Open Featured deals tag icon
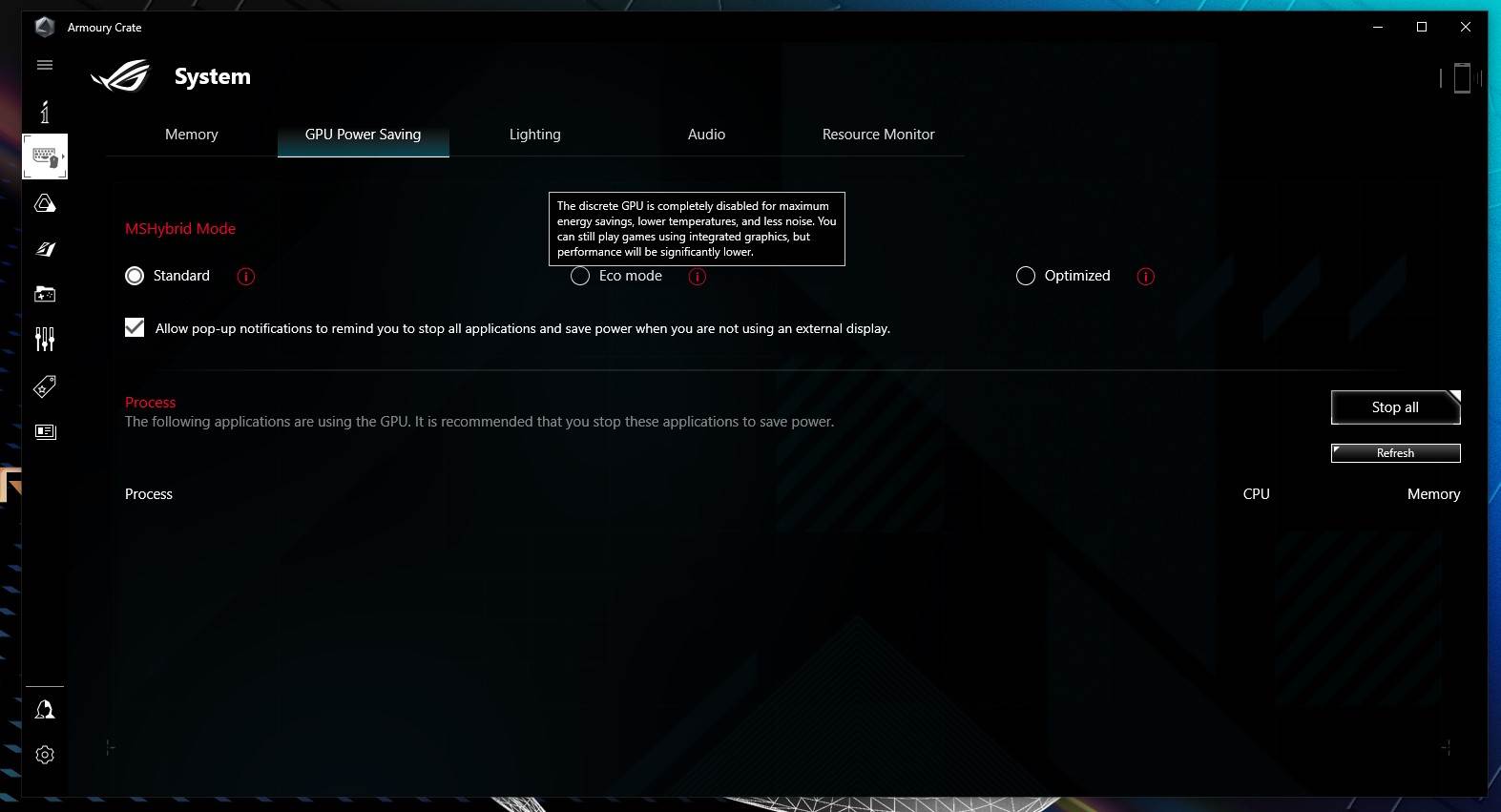This screenshot has height=812, width=1501. (45, 385)
